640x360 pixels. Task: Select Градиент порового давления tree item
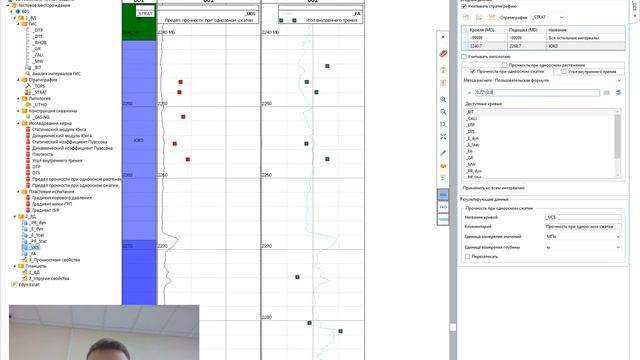[x=62, y=198]
